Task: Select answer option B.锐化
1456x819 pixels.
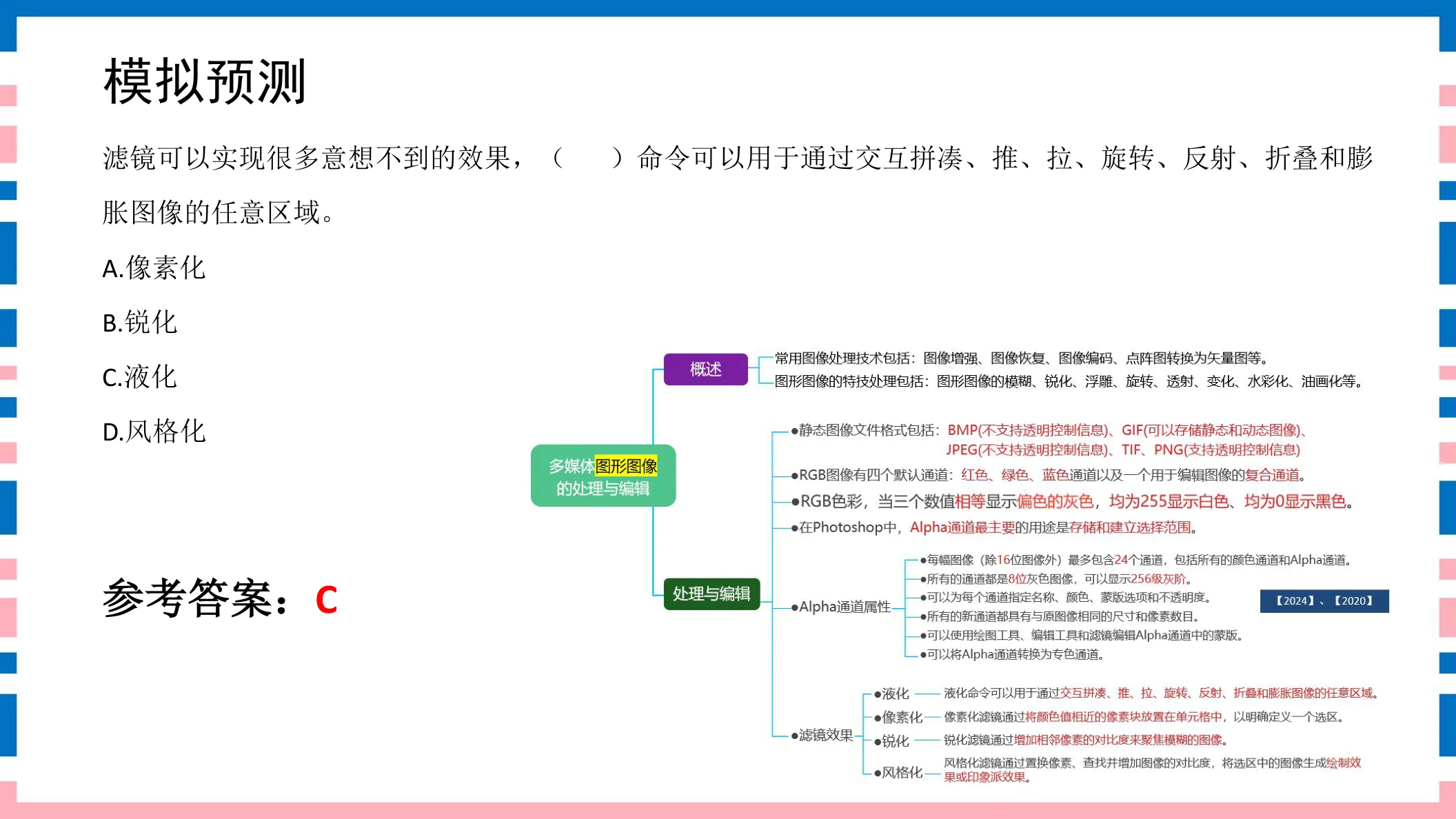Action: [140, 322]
